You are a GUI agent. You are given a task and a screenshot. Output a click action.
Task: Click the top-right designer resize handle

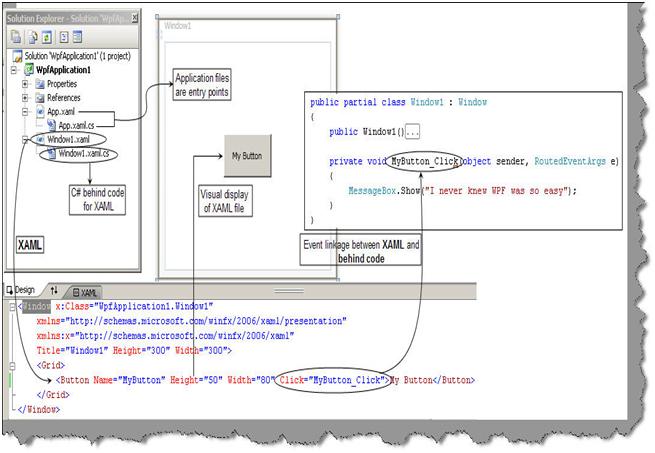point(338,17)
